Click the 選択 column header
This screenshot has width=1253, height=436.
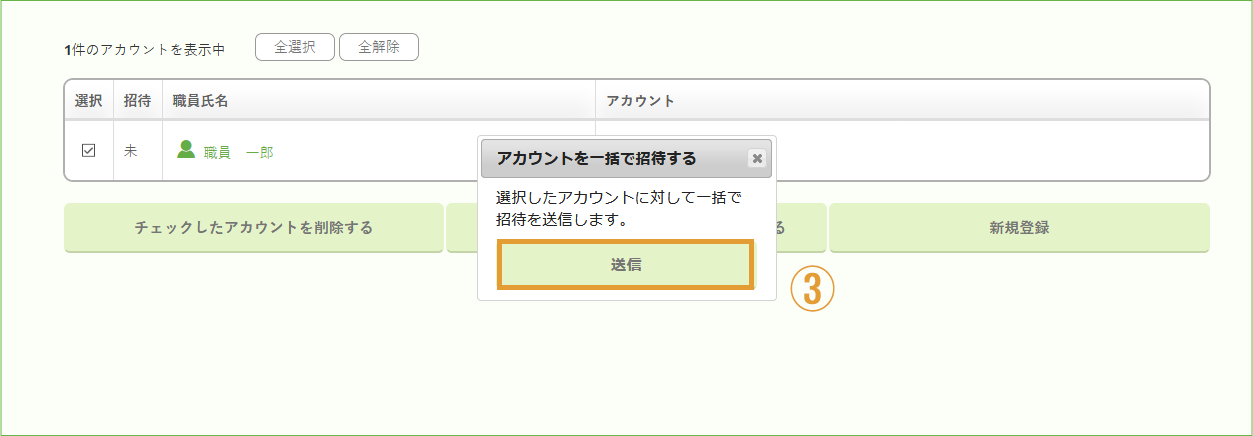tap(88, 101)
